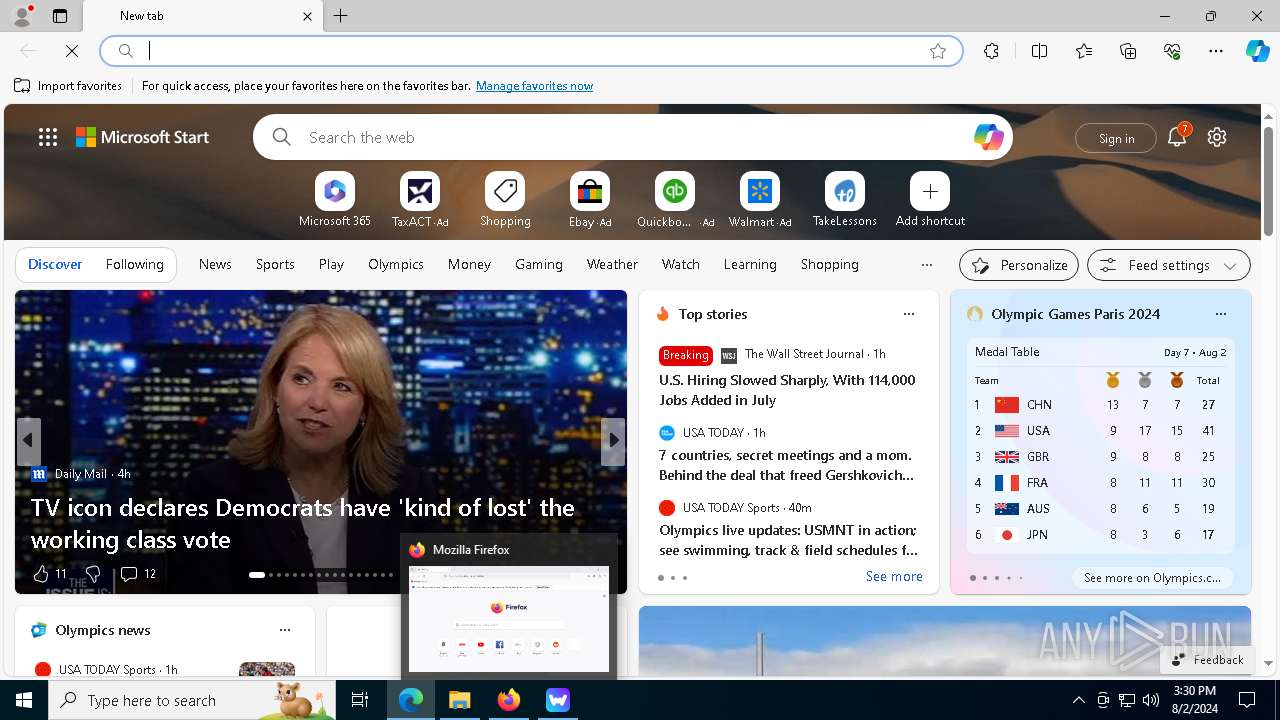
Task: Click in the browser address bar
Action: (531, 51)
